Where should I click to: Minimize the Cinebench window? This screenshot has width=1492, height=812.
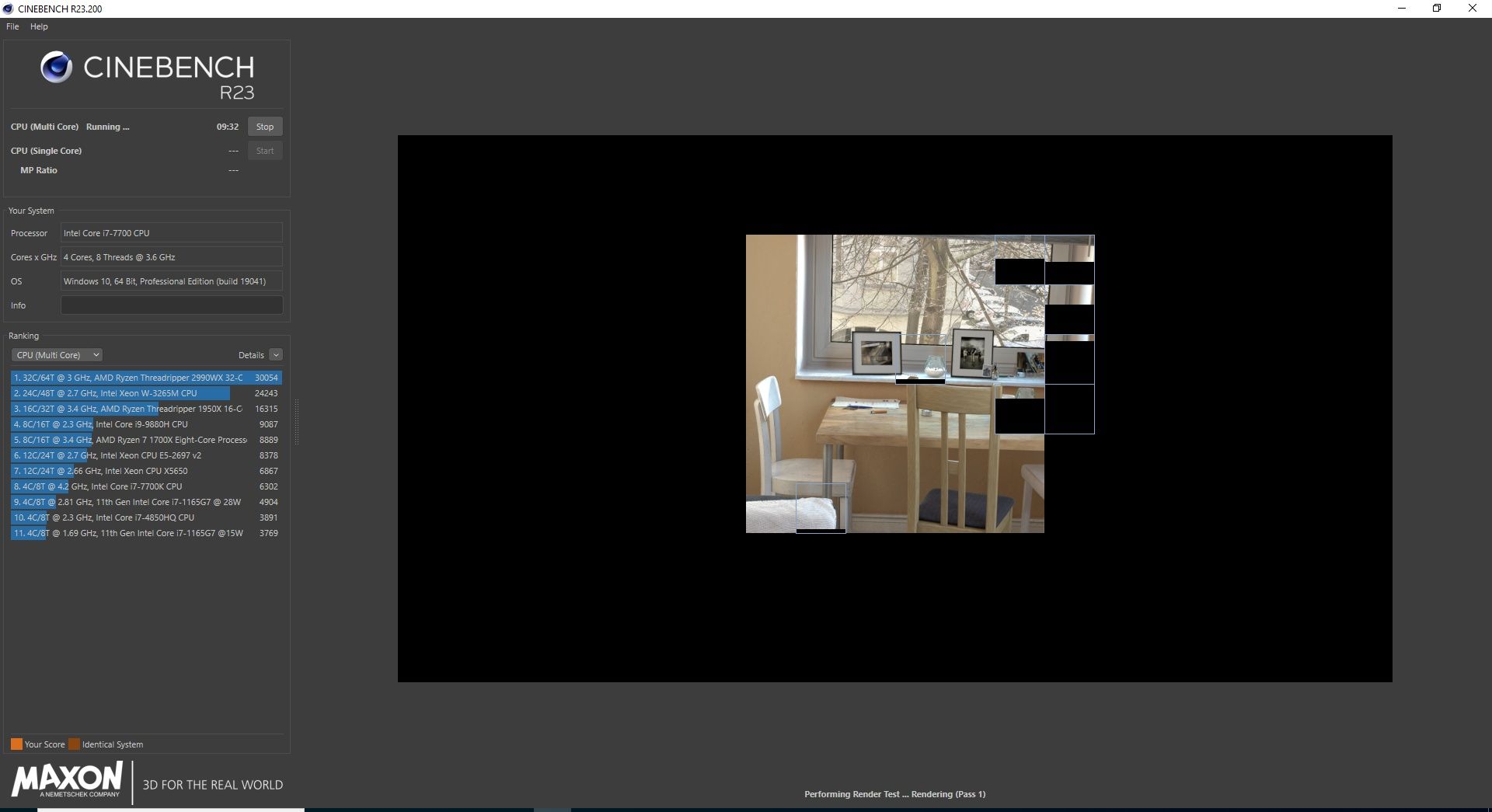coord(1402,9)
